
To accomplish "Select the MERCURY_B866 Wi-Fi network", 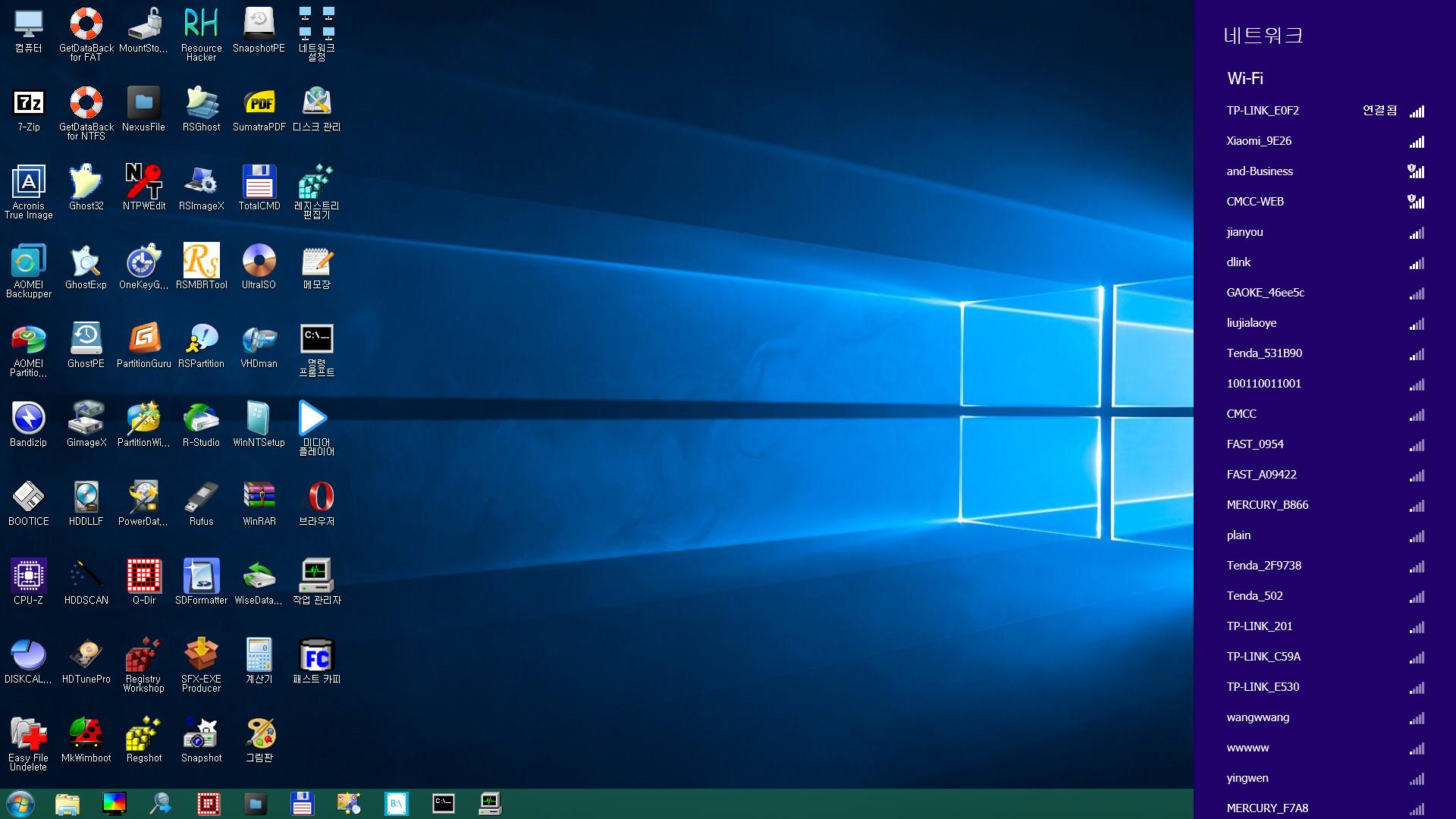I will [x=1325, y=505].
